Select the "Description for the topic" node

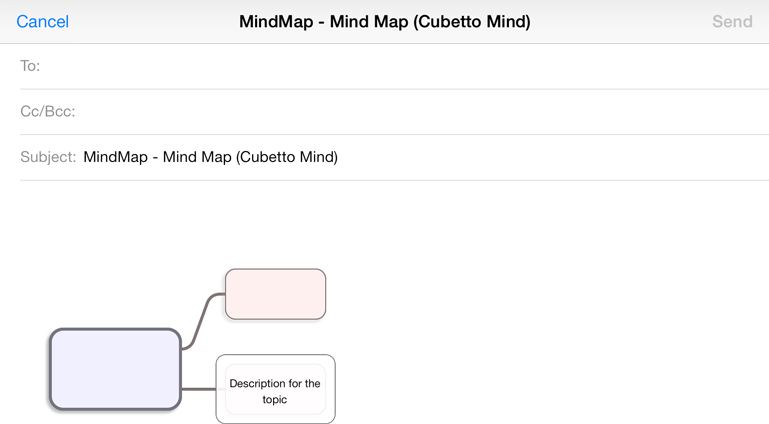(x=276, y=389)
